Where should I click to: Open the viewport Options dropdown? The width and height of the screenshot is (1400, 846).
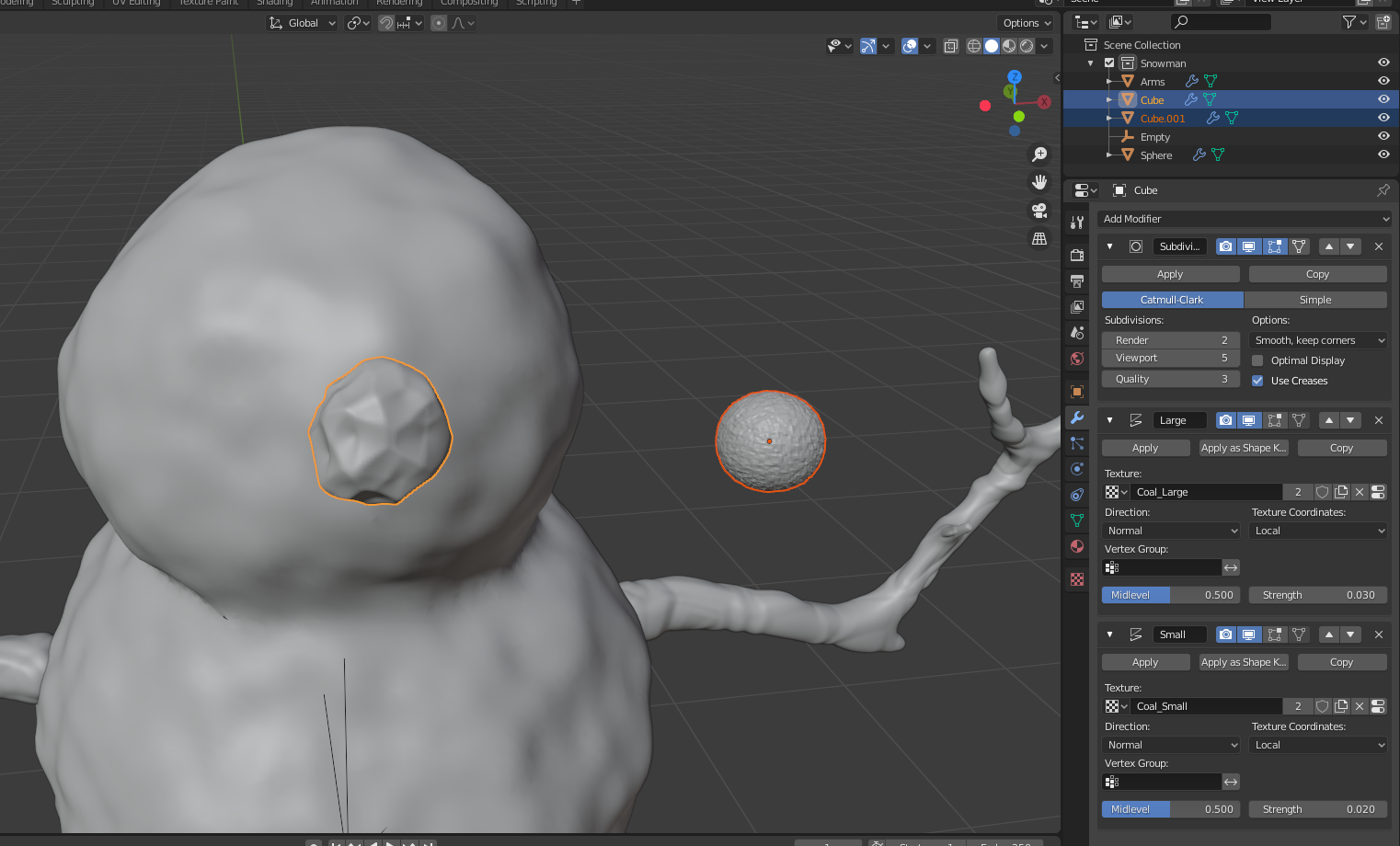[1027, 23]
